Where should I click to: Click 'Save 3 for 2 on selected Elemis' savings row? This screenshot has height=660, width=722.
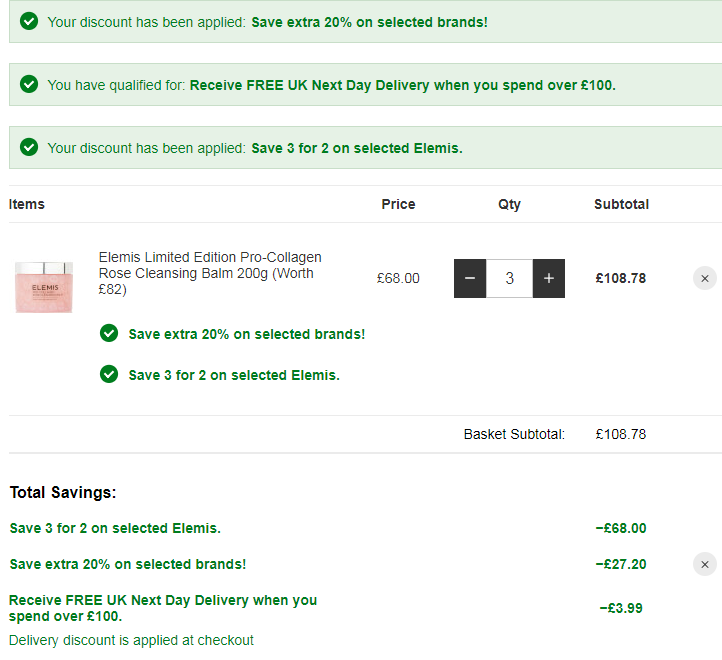(115, 528)
